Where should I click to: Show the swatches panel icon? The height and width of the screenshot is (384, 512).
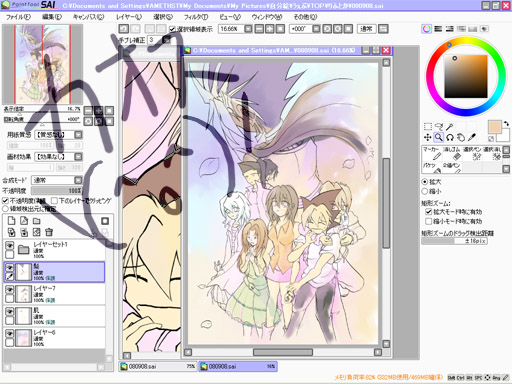pos(473,29)
